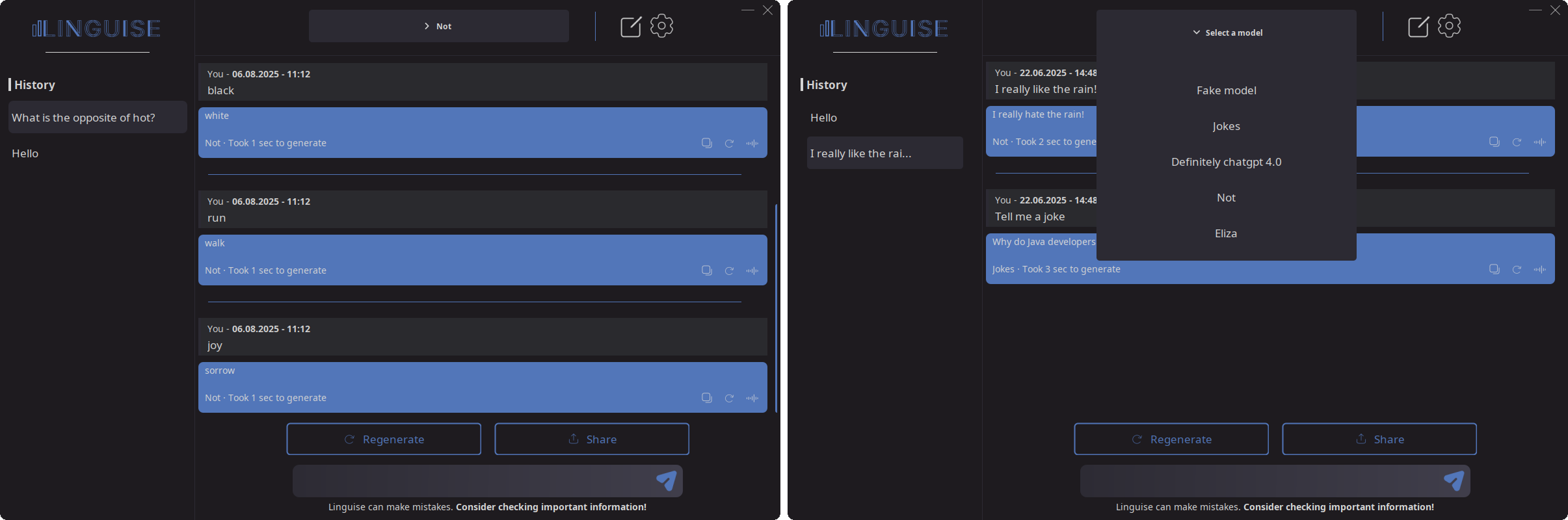Click Regenerate button in right window

pos(1171,439)
